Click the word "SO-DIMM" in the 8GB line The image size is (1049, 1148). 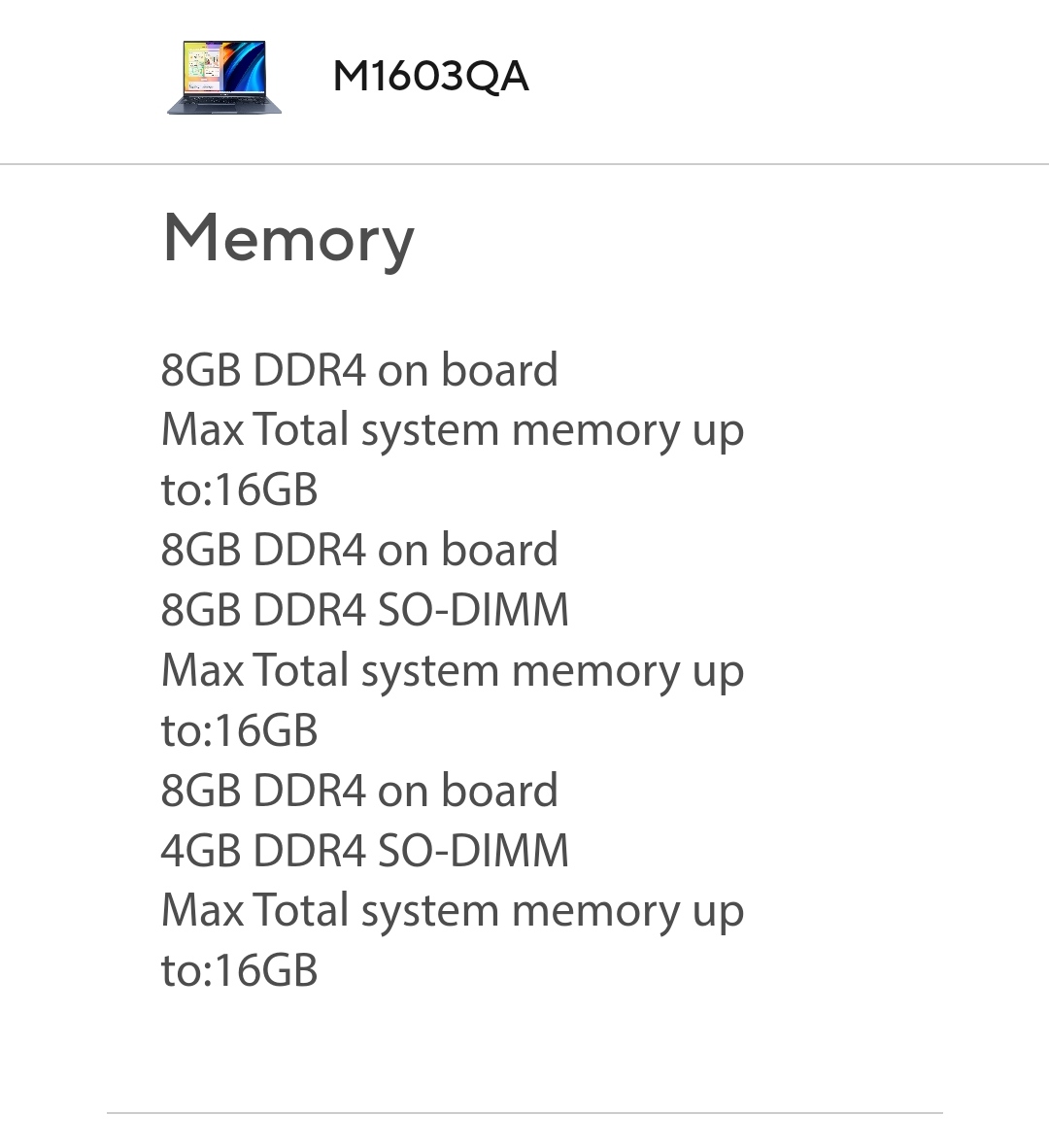click(x=472, y=610)
